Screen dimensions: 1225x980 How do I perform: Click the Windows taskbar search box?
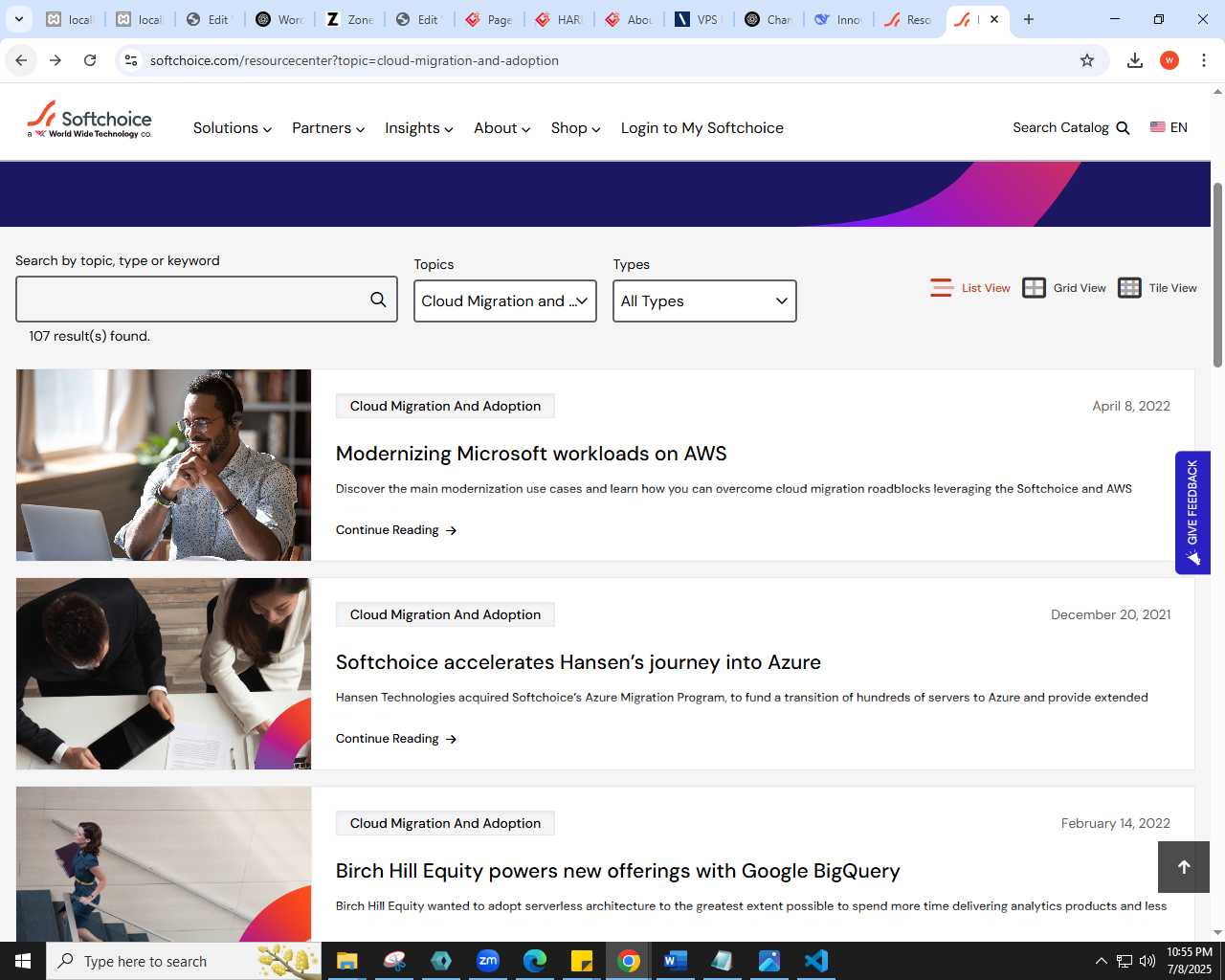tap(184, 961)
